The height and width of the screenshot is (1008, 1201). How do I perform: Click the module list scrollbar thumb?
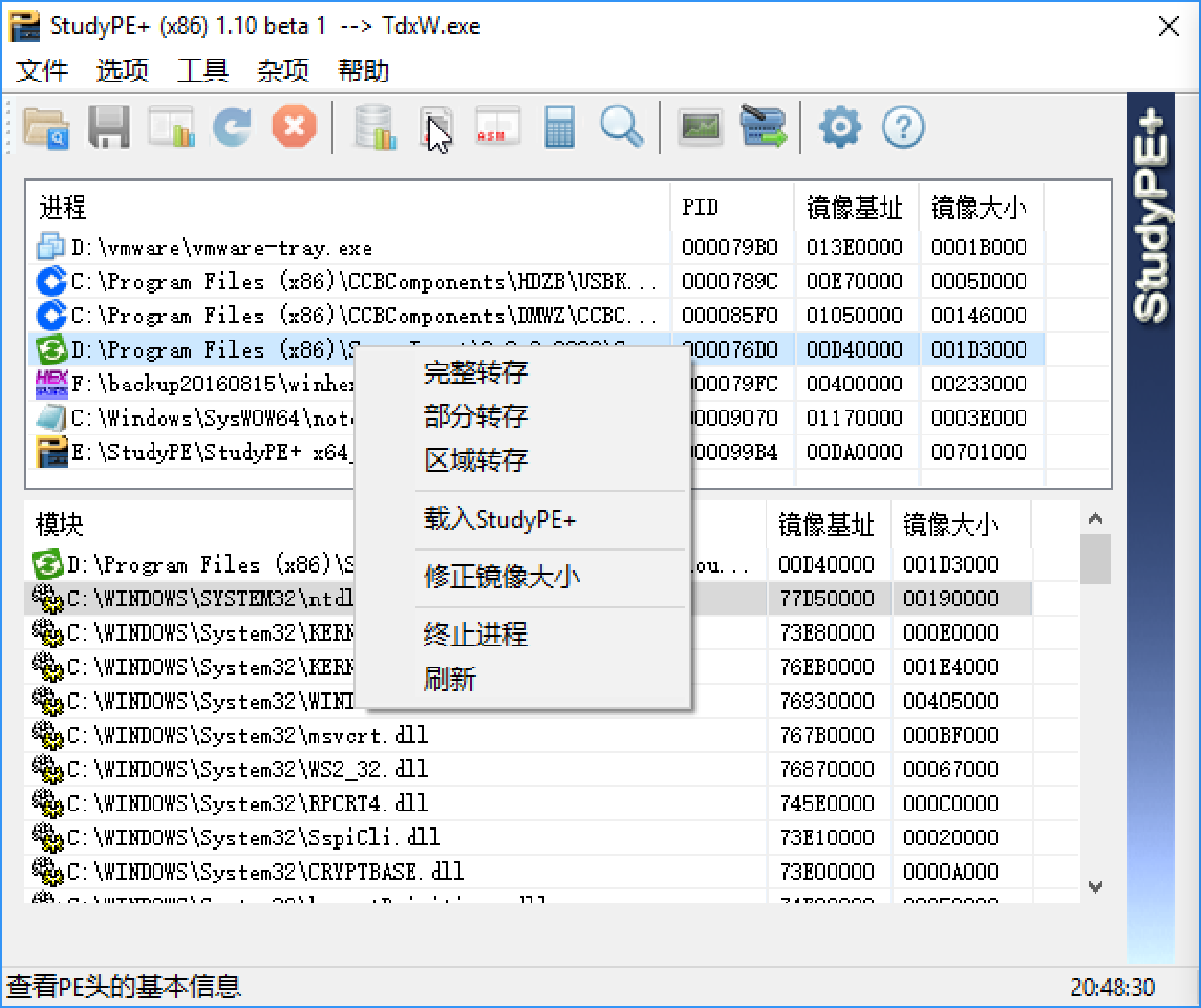[x=1096, y=559]
